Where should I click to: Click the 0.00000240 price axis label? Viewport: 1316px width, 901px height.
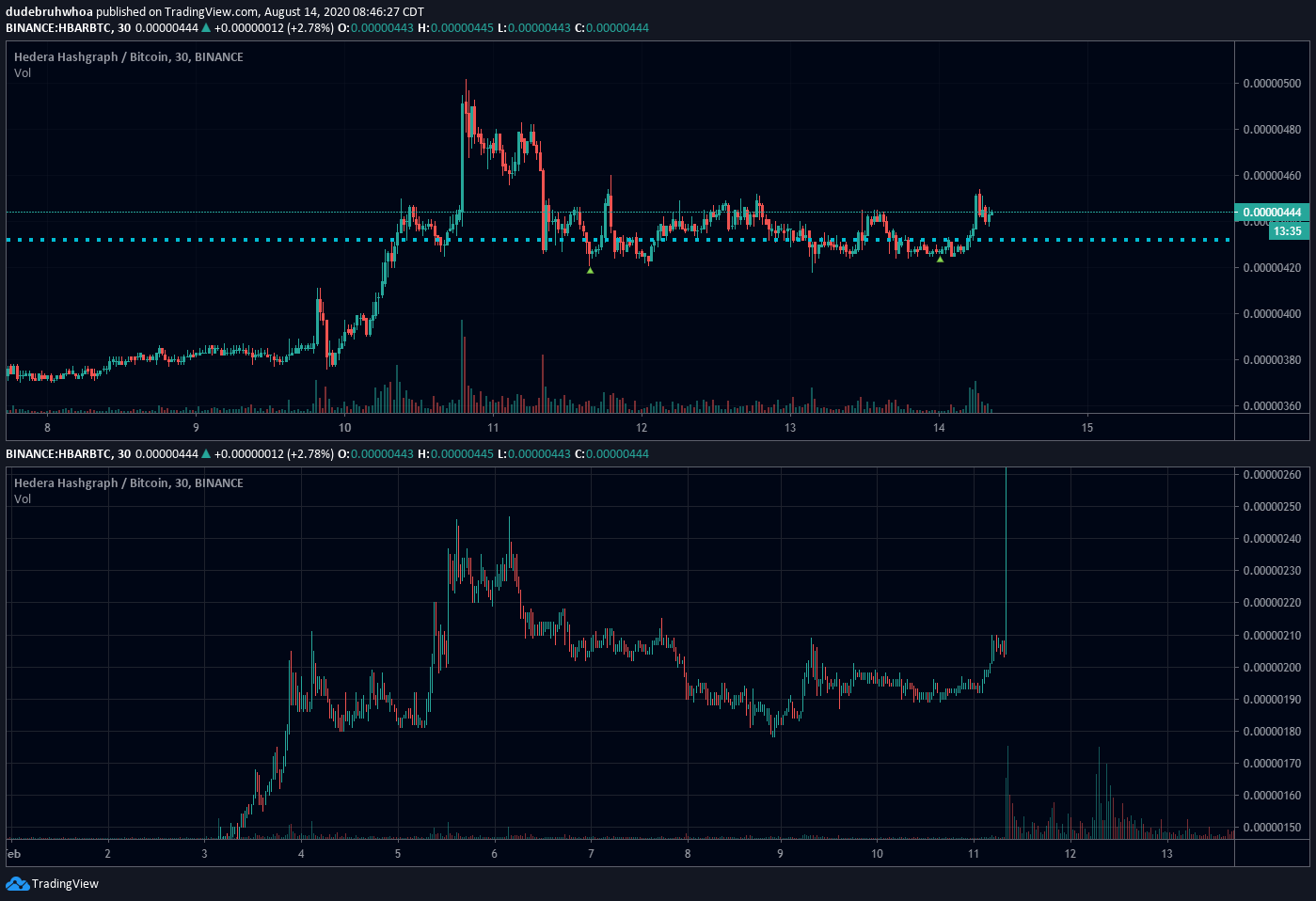pyautogui.click(x=1272, y=539)
